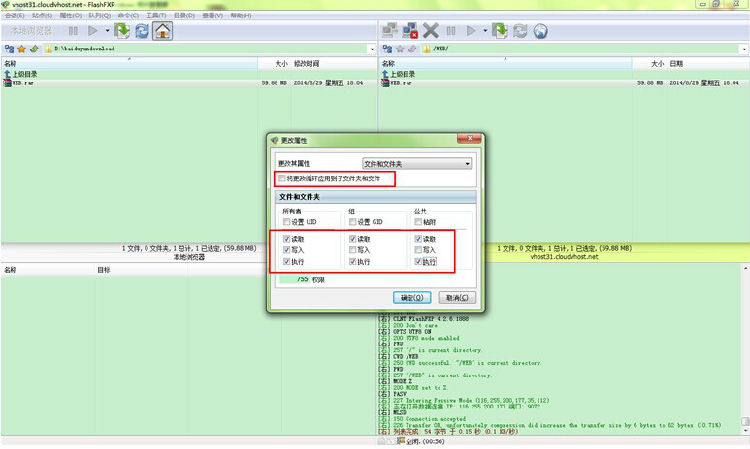Click the green transfer queue icon on left toolbar
This screenshot has width=750, height=449.
pyautogui.click(x=120, y=31)
